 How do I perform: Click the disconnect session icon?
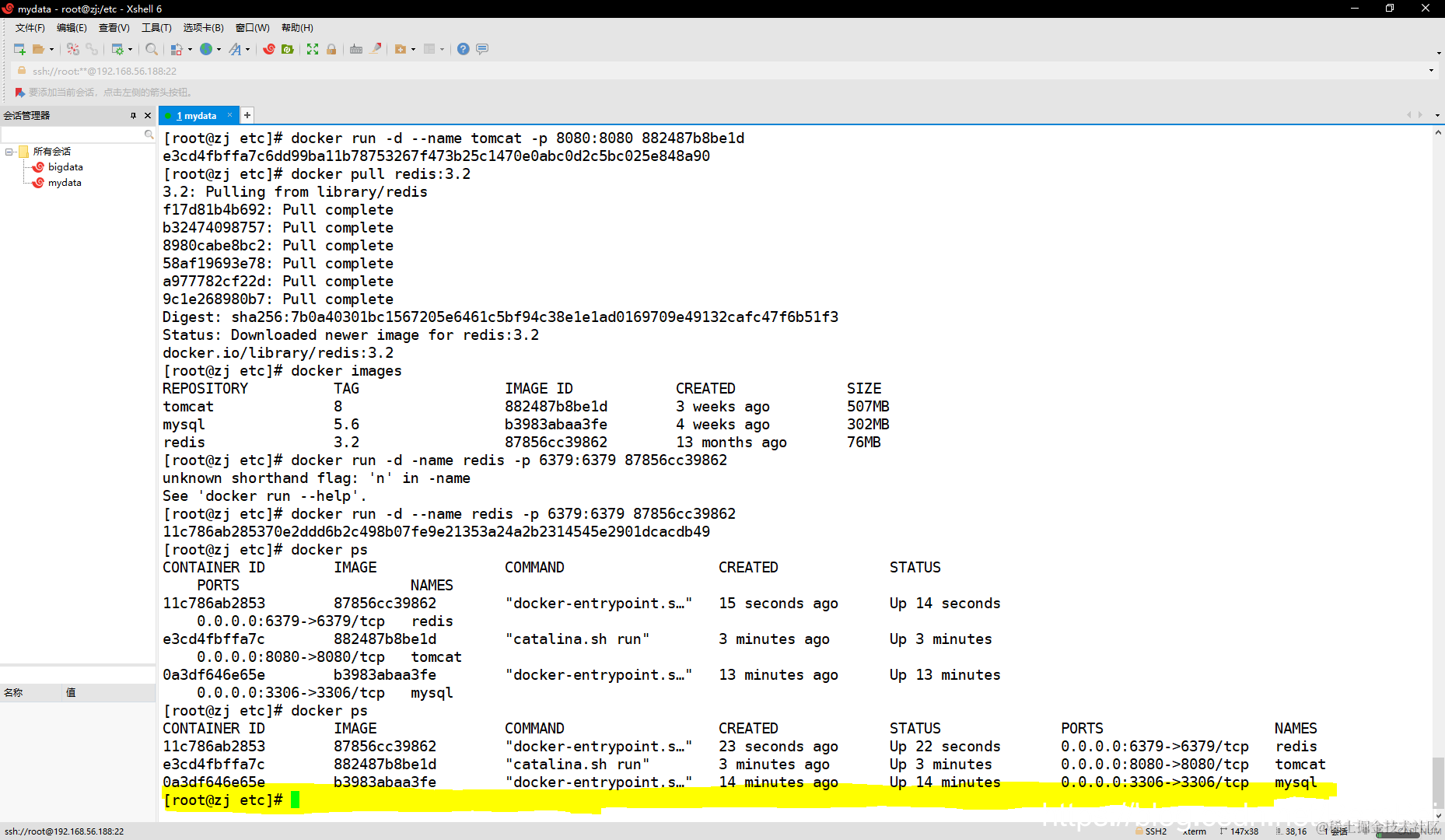[x=73, y=49]
